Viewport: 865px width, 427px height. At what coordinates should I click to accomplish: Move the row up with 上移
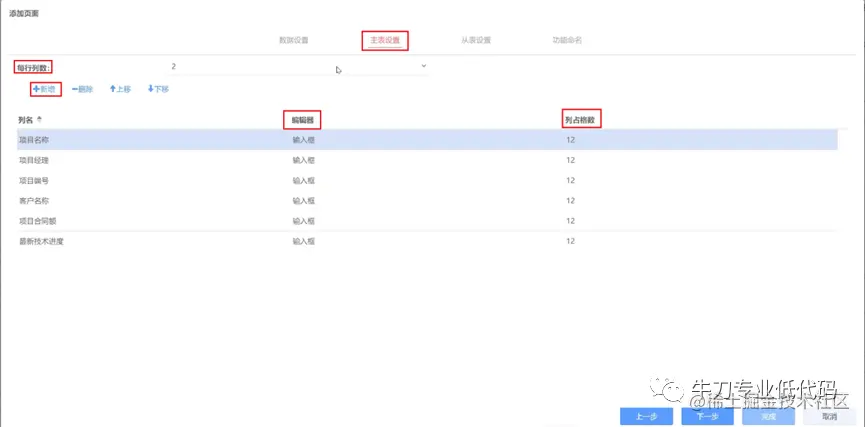[x=120, y=89]
